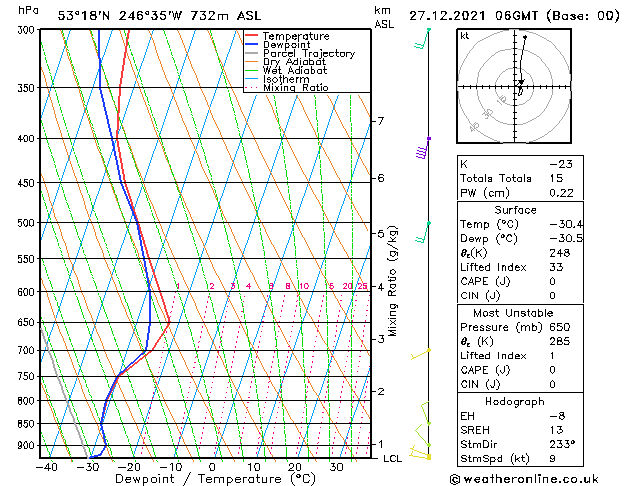629x486 pixels.
Task: Click the Surface section heading
Action: point(515,210)
